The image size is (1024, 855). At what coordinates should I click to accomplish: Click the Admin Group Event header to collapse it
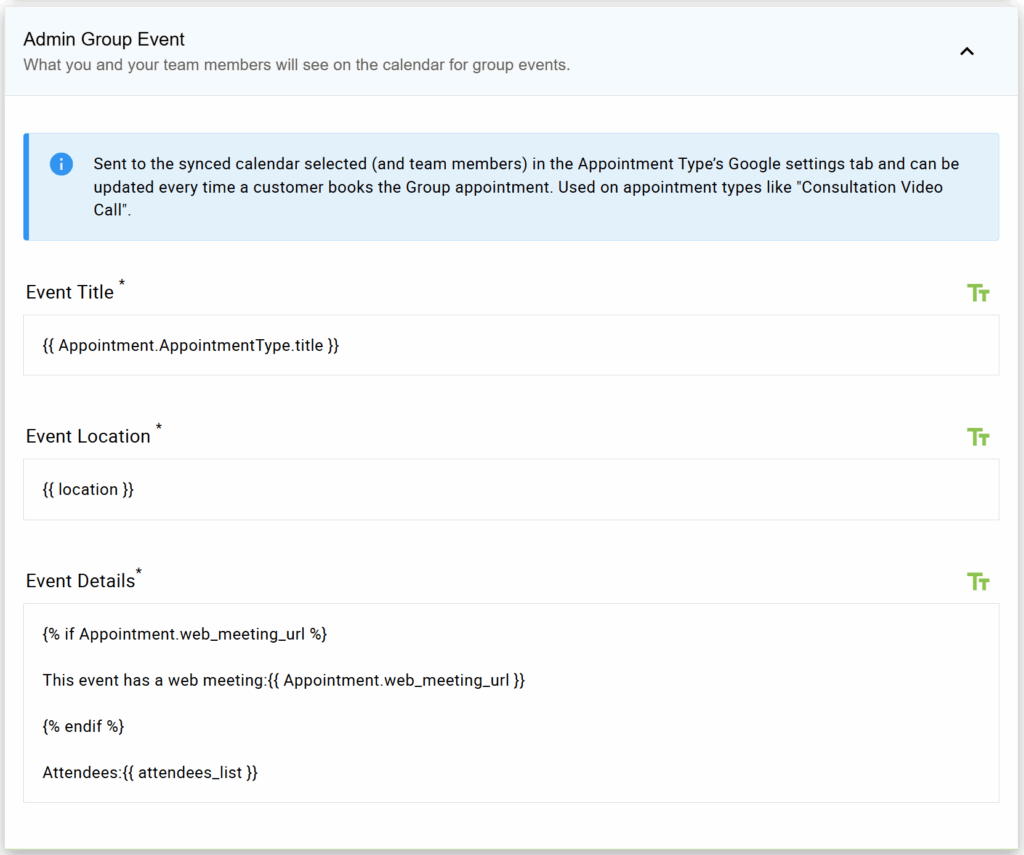point(103,39)
